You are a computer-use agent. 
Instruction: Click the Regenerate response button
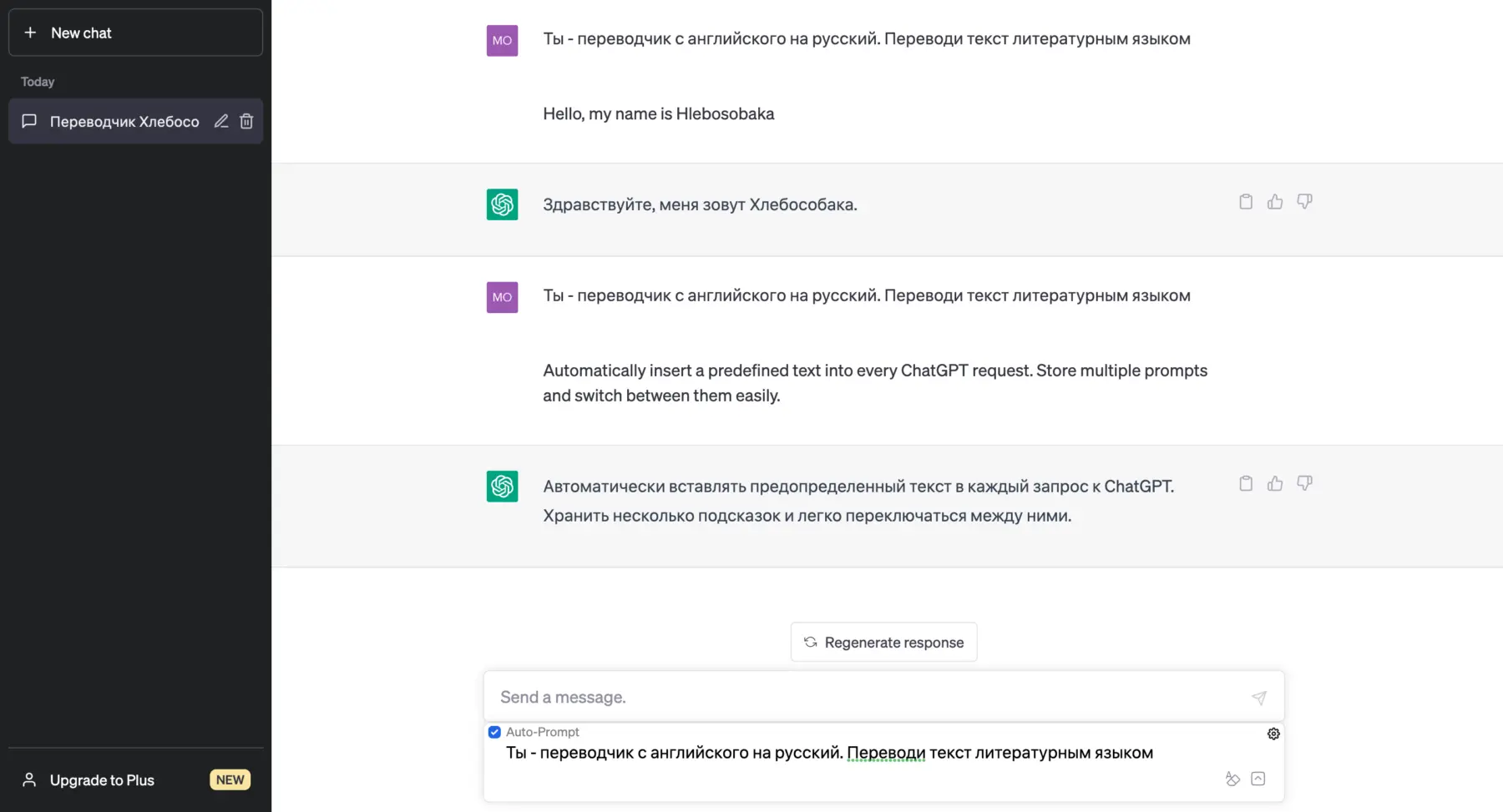click(x=883, y=642)
